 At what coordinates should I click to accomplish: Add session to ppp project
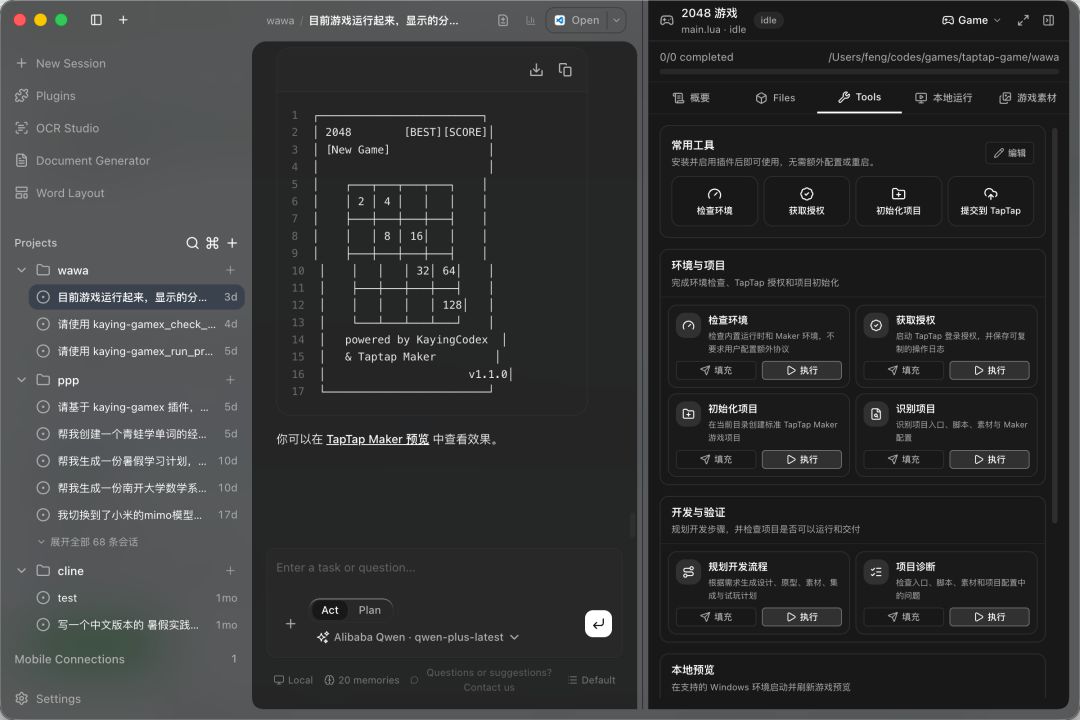230,380
